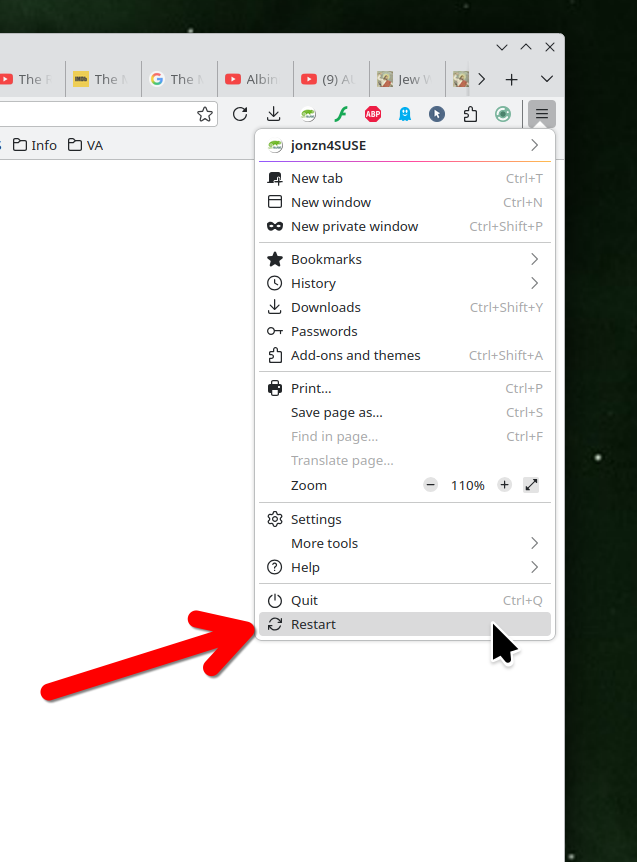
Task: Click Restart in the menu
Action: pos(405,625)
